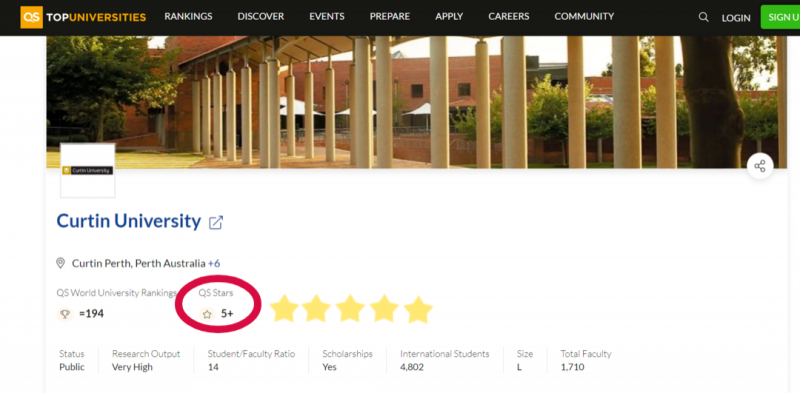Open the Careers menu

point(509,16)
